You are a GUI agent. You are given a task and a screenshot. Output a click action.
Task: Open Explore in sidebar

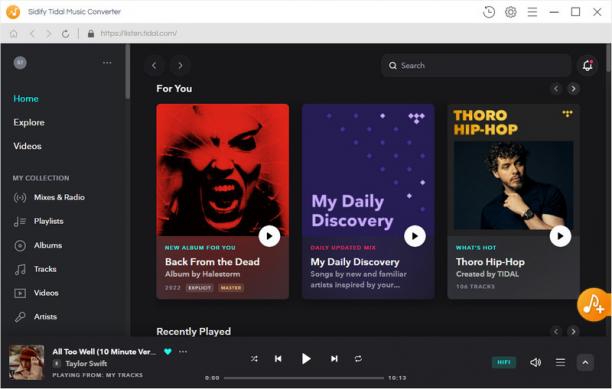tap(29, 123)
